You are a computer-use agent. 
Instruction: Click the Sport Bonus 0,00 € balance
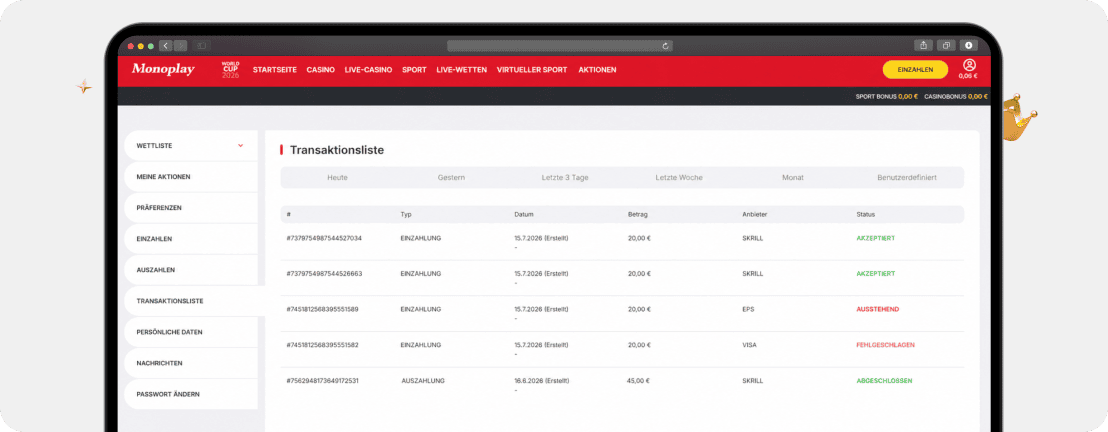(887, 97)
